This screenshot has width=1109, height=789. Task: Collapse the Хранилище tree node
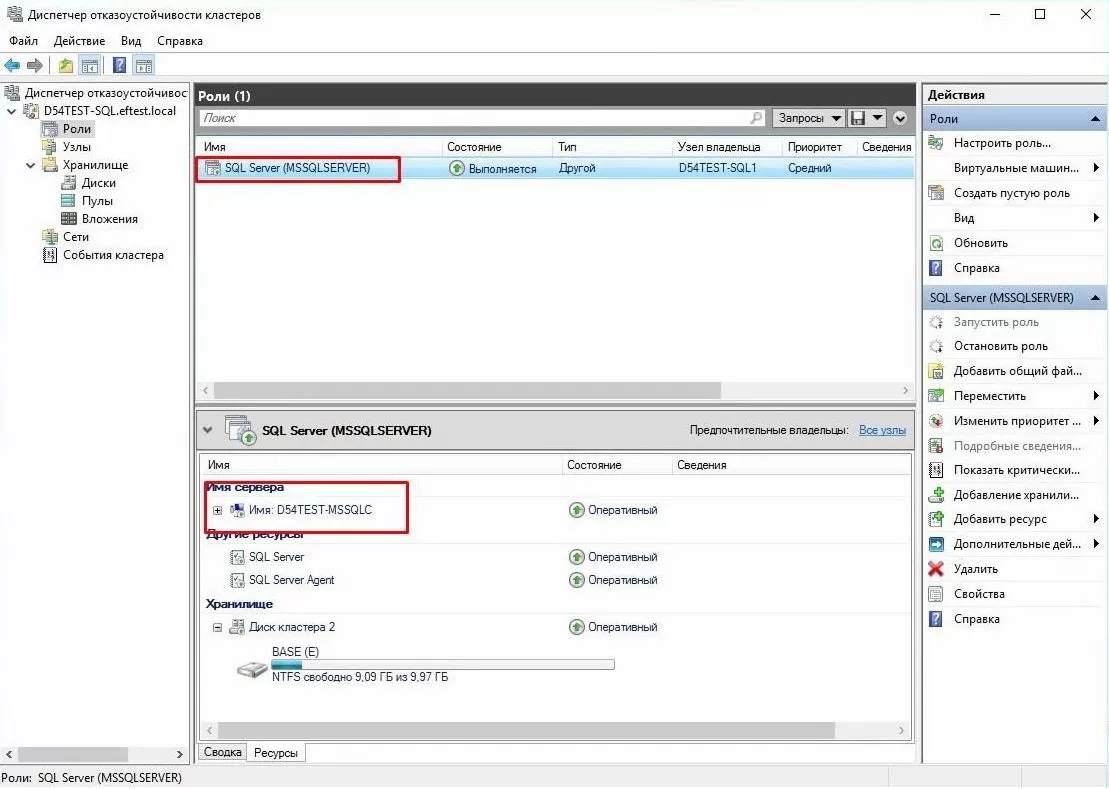click(30, 165)
